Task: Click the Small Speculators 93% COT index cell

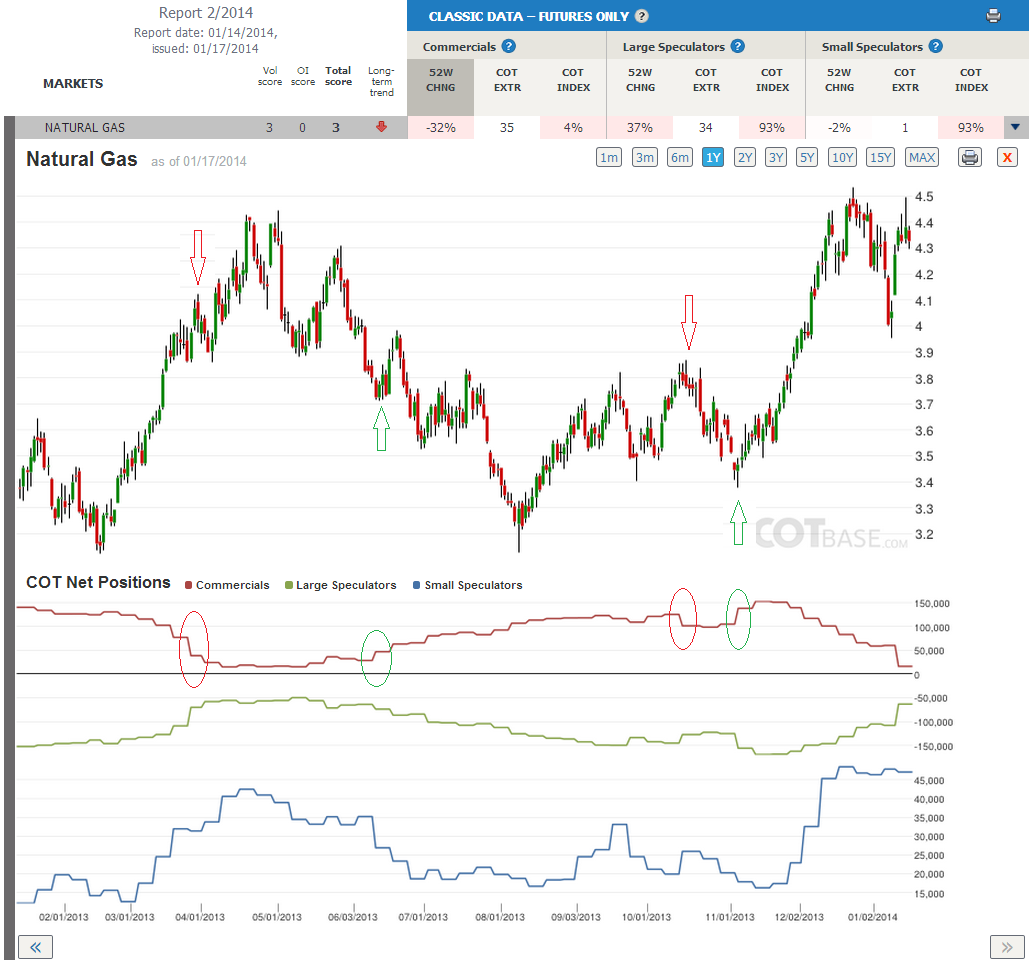Action: click(x=971, y=127)
